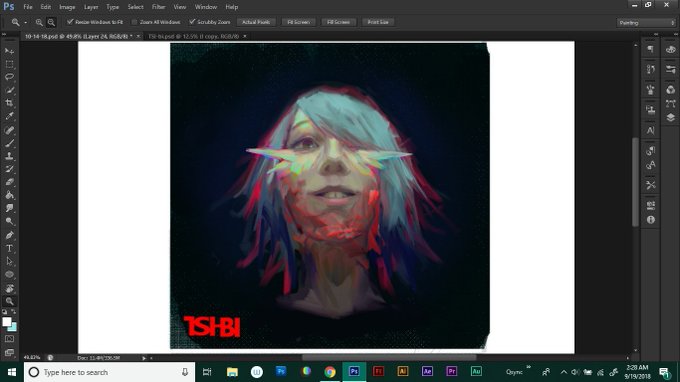Click the horizontal canvas scrollbar thumb
680x382 pixels.
(389, 358)
